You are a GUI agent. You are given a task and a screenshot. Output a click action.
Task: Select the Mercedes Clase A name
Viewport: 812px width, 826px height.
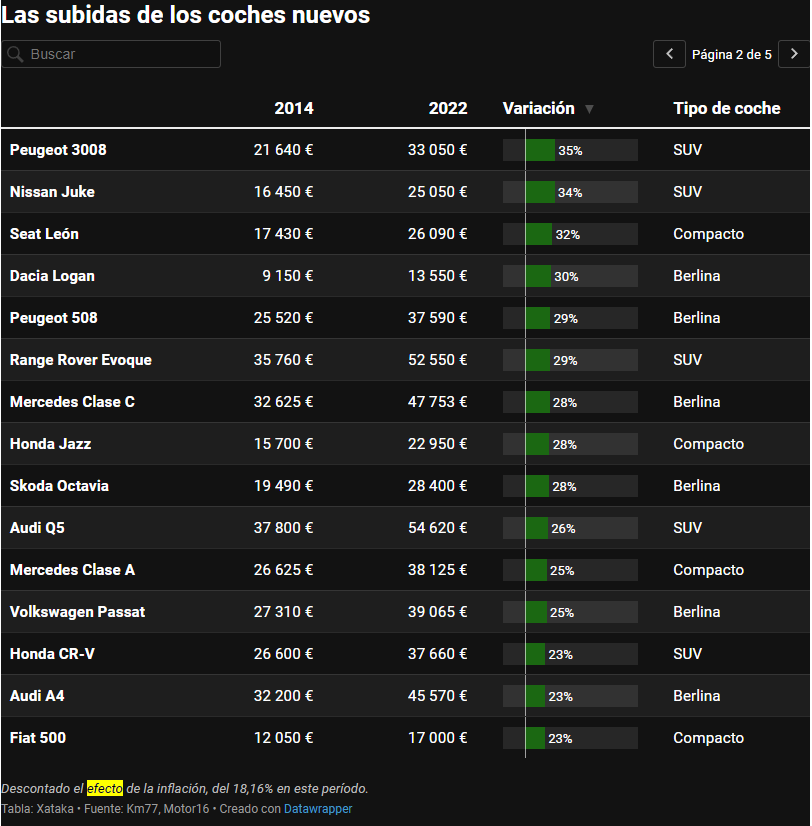click(72, 570)
